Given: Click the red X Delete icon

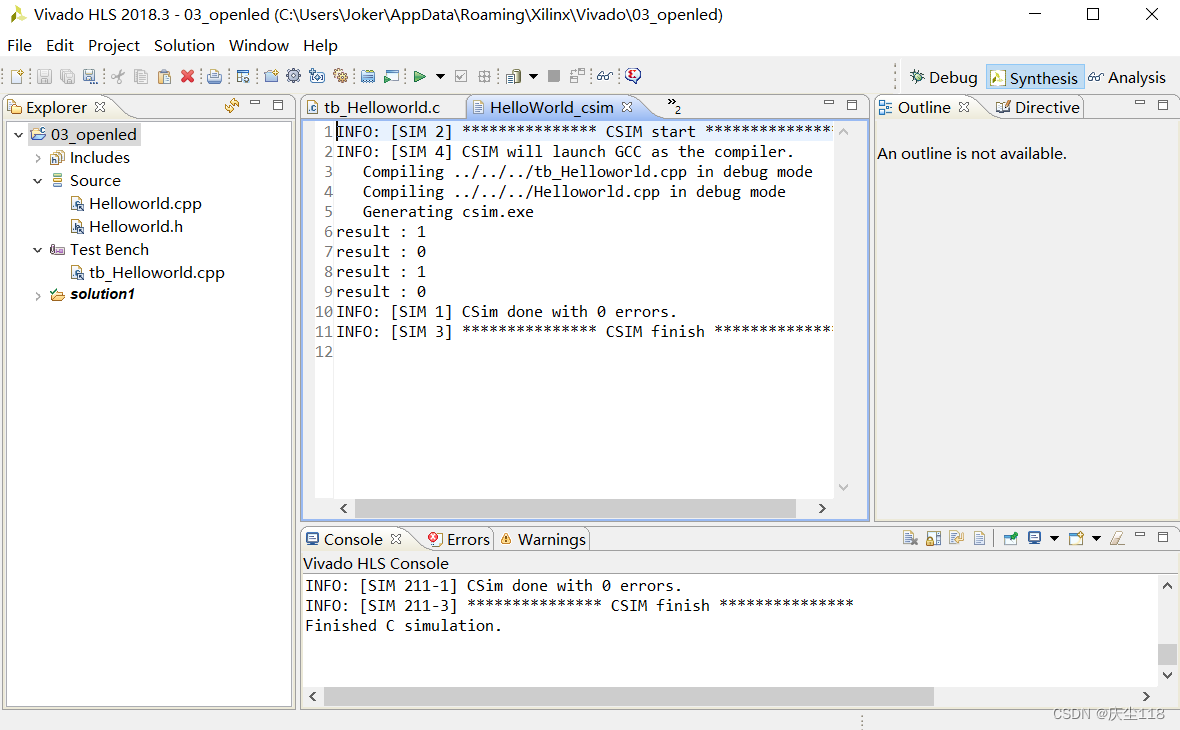Looking at the screenshot, I should pyautogui.click(x=187, y=76).
